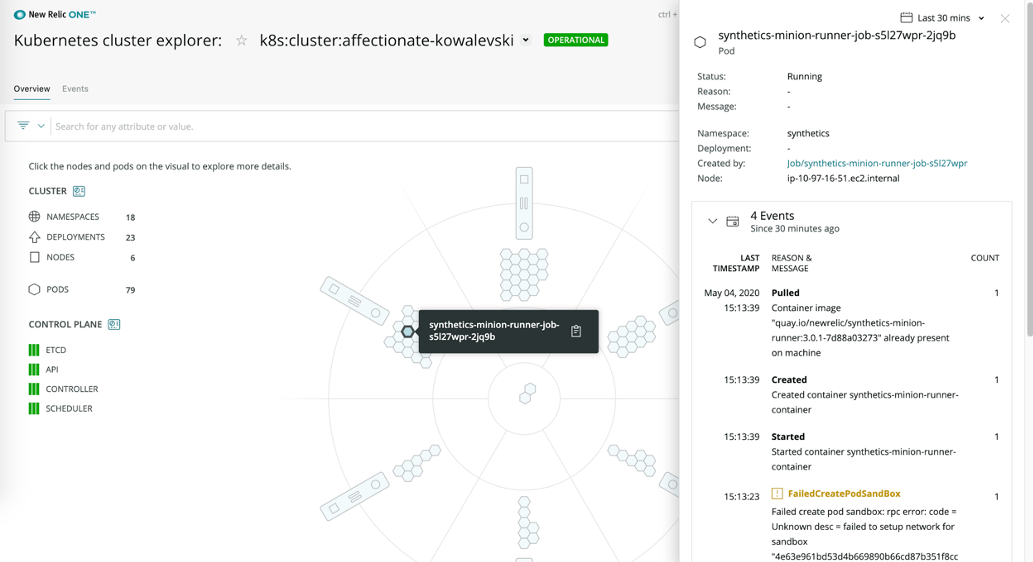1033x562 pixels.
Task: Click the ETCD status bars icon
Action: tap(34, 350)
